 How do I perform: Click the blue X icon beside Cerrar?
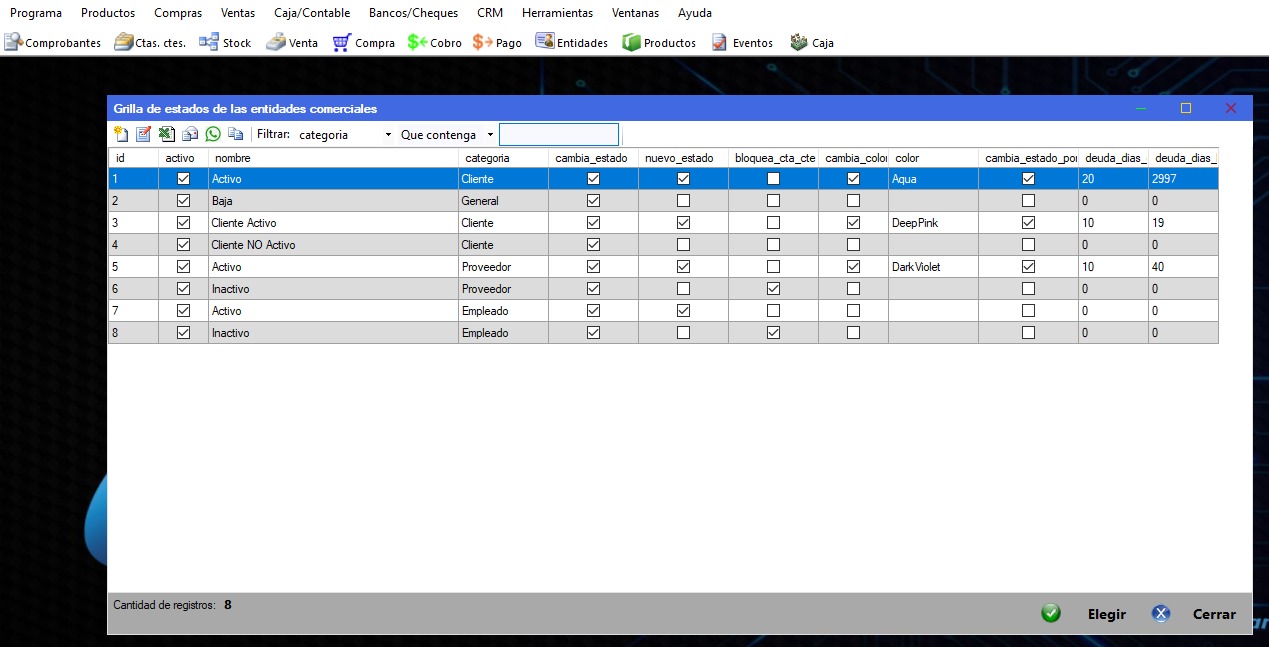click(x=1161, y=613)
